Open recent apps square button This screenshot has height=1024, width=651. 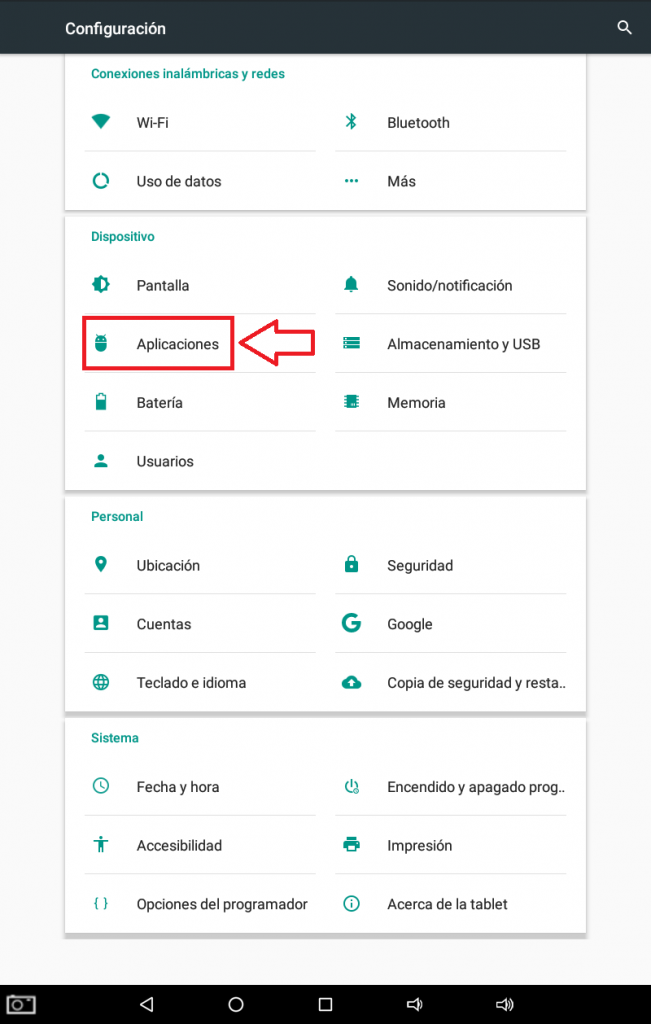(325, 1004)
